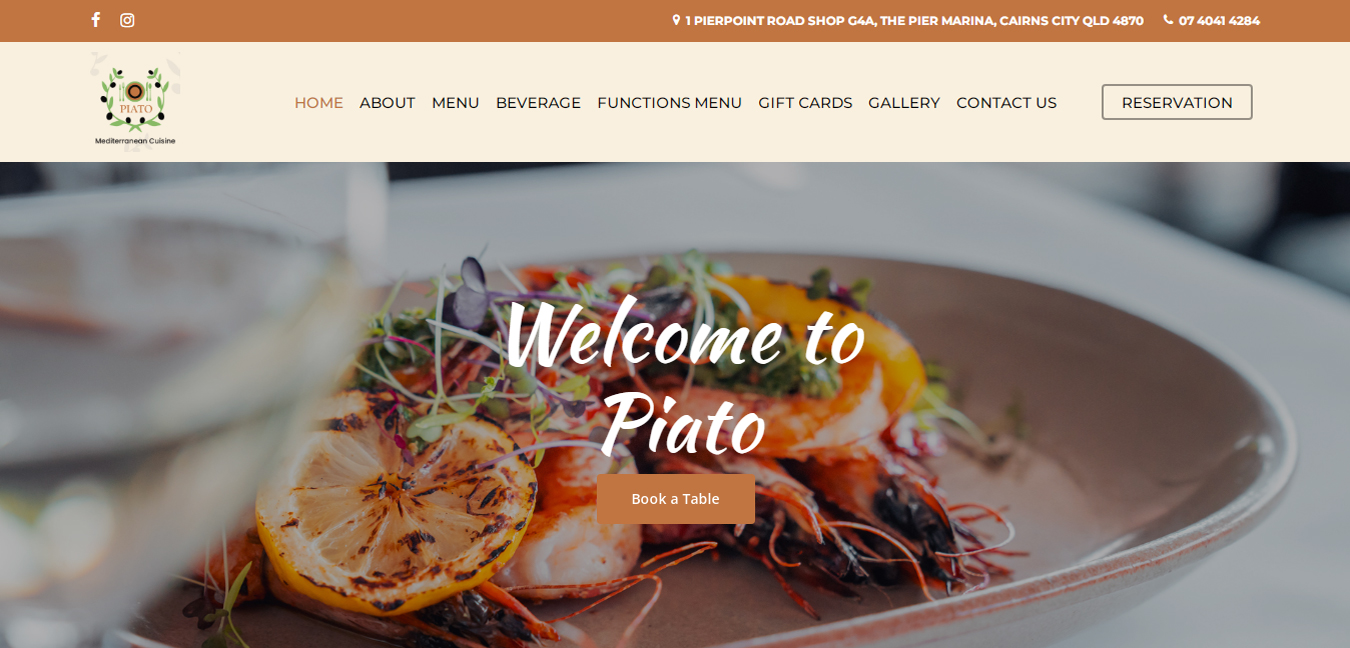The image size is (1350, 648).
Task: Click the phone handset icon
Action: pyautogui.click(x=1168, y=20)
